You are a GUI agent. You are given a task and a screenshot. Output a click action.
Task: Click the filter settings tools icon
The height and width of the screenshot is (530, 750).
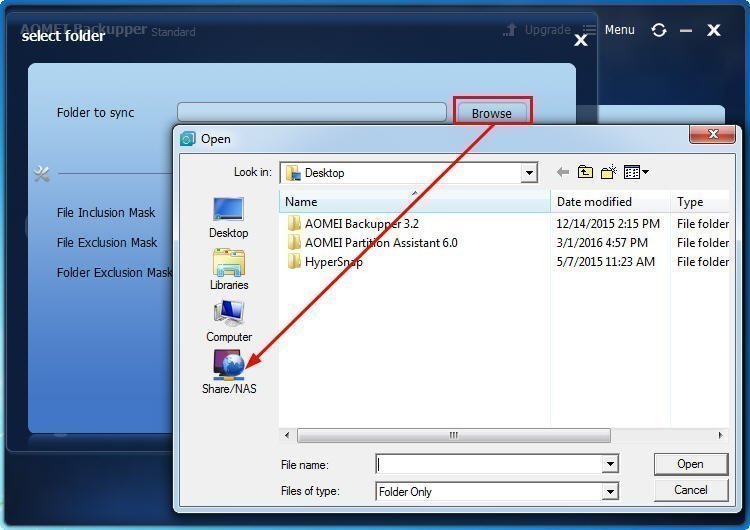coord(42,173)
